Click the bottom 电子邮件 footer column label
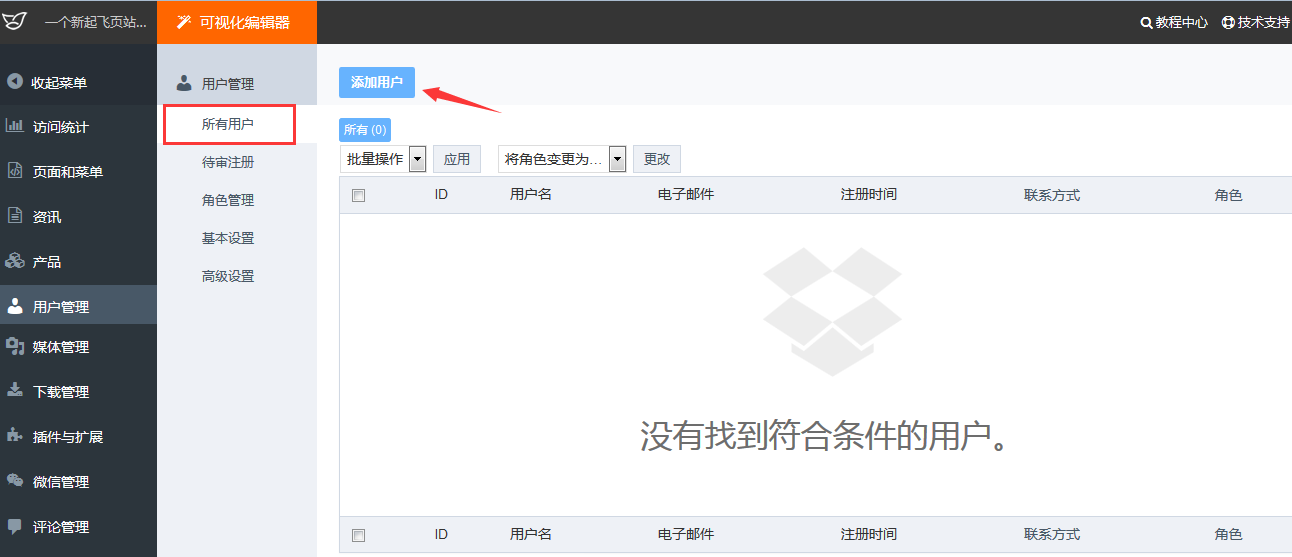 pos(686,534)
